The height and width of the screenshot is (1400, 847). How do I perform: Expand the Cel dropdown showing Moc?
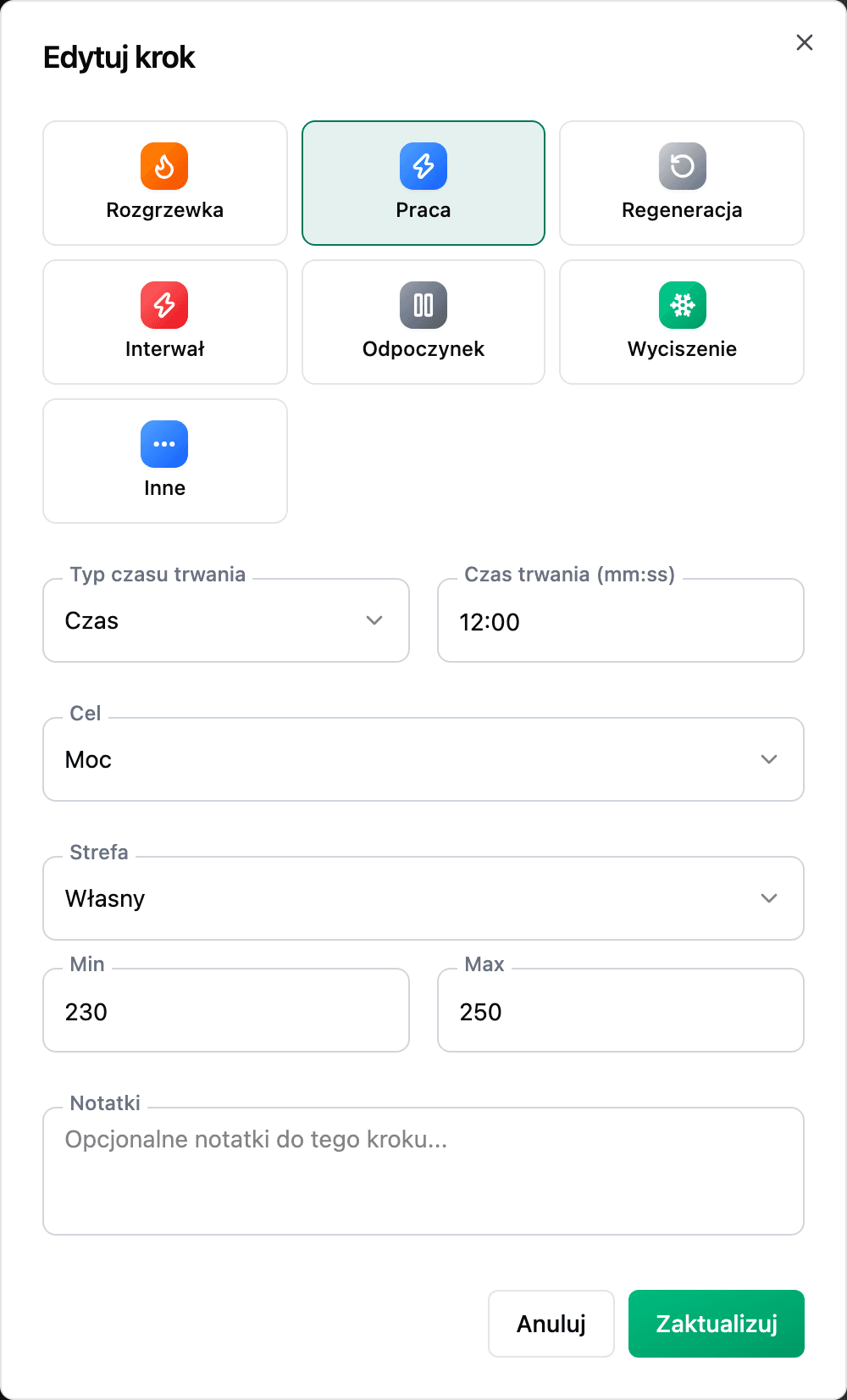coord(423,759)
